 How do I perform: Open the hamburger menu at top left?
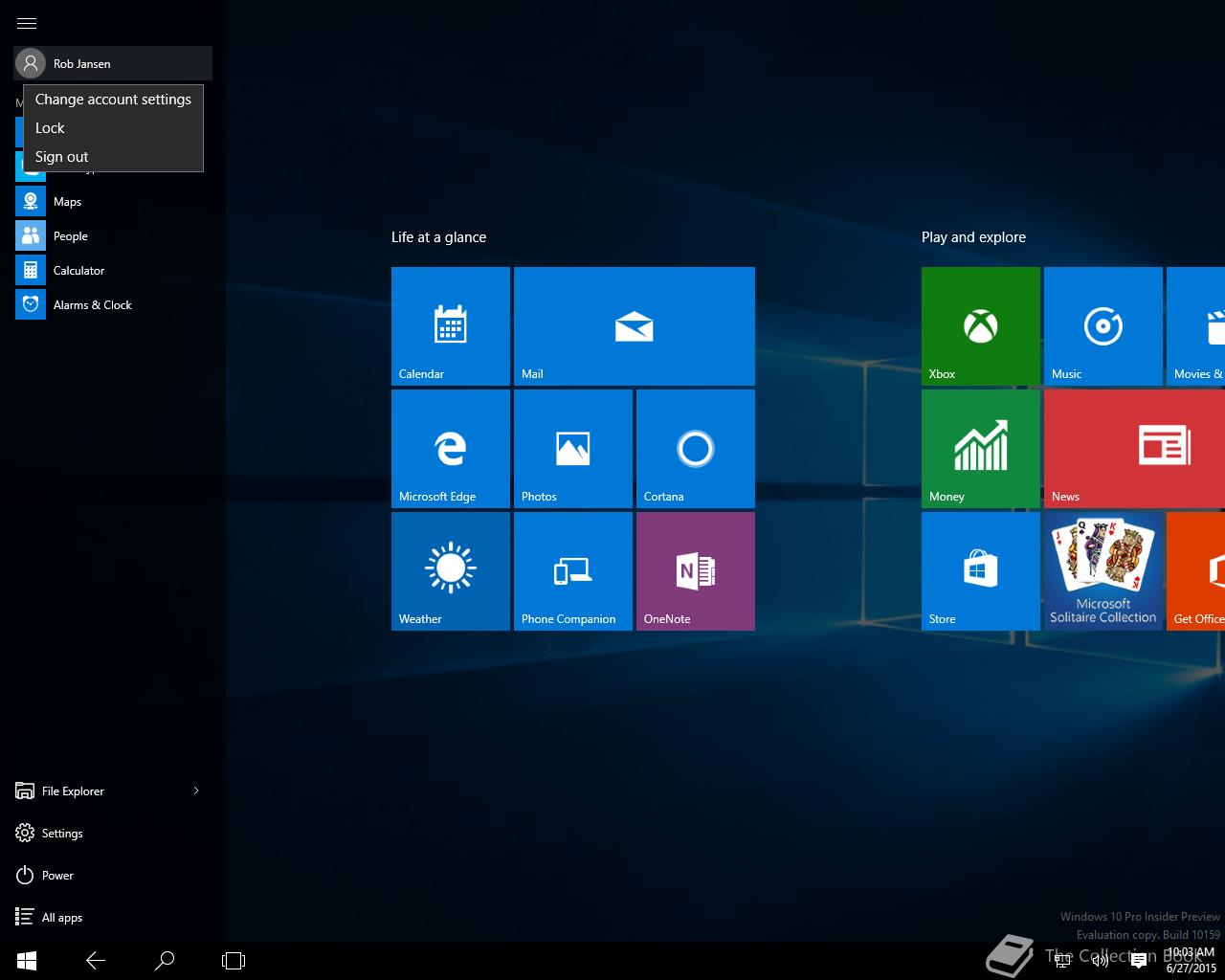tap(27, 23)
